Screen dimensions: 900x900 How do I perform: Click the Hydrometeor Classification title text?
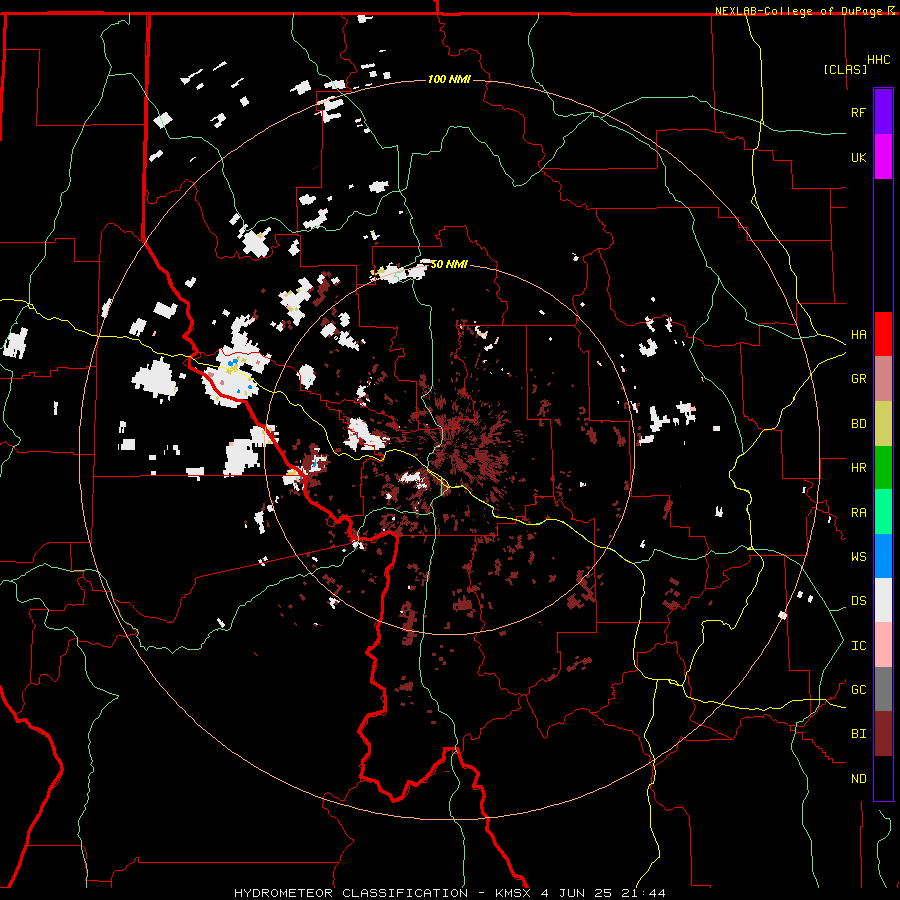351,893
